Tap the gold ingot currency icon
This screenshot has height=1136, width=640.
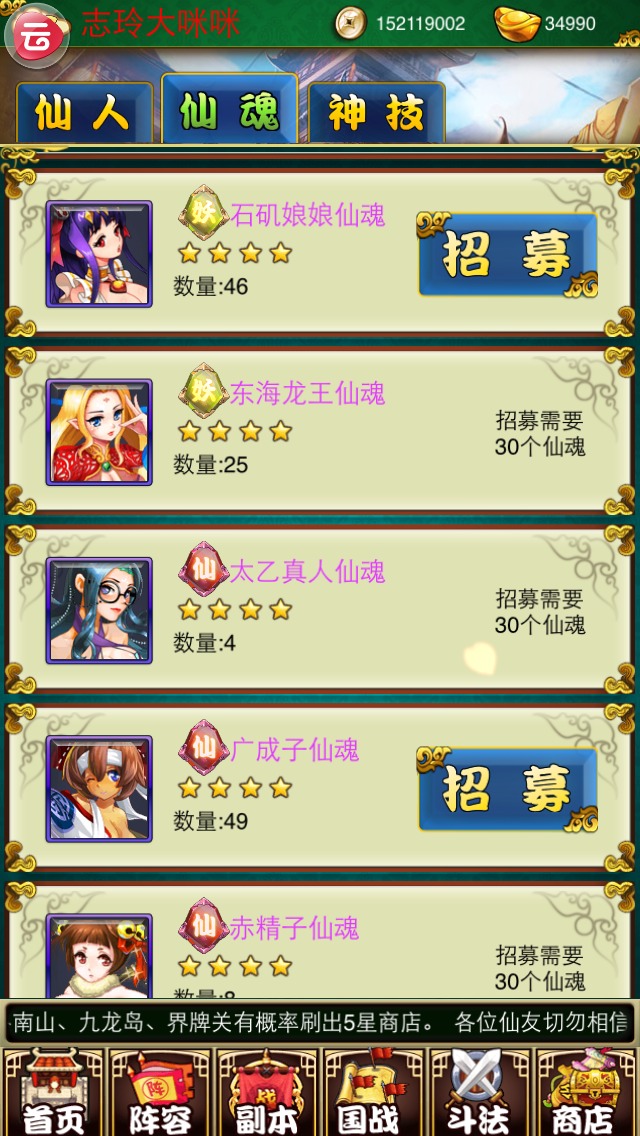[x=517, y=23]
